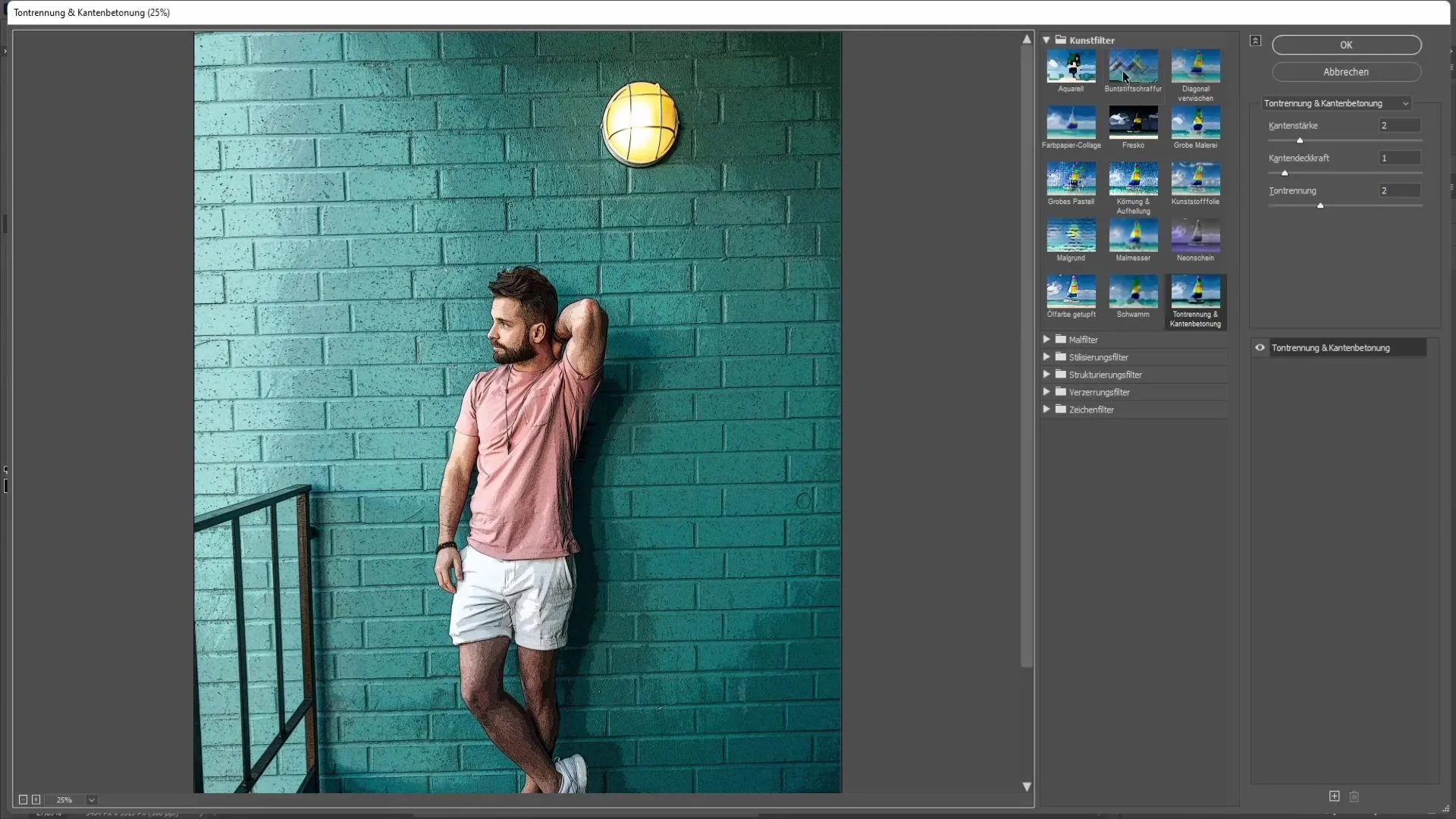Screen dimensions: 1456x819
Task: Click the Tontrennung value field
Action: coord(1399,190)
